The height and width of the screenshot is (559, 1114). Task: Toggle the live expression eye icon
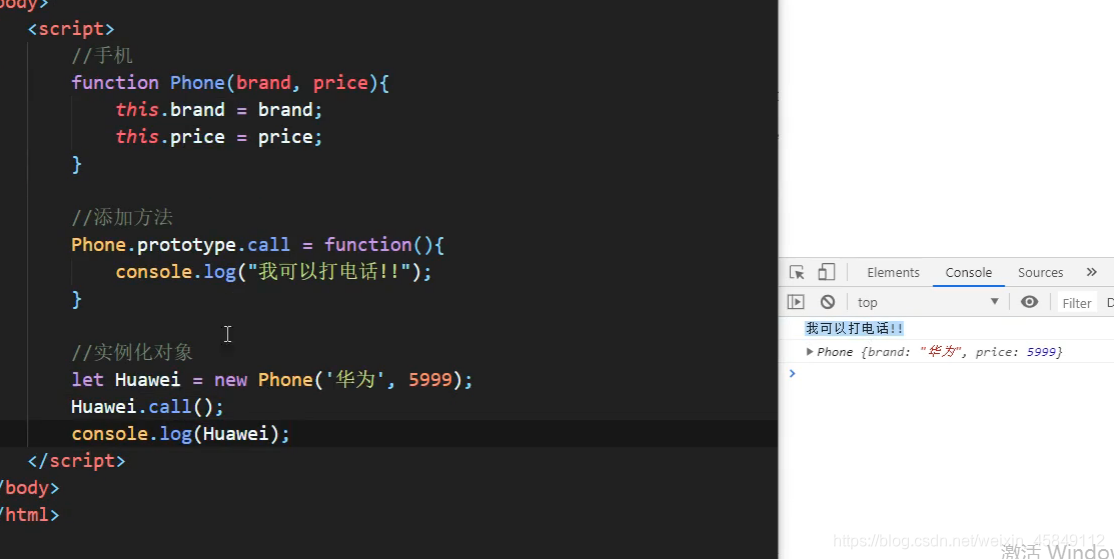pyautogui.click(x=1029, y=302)
